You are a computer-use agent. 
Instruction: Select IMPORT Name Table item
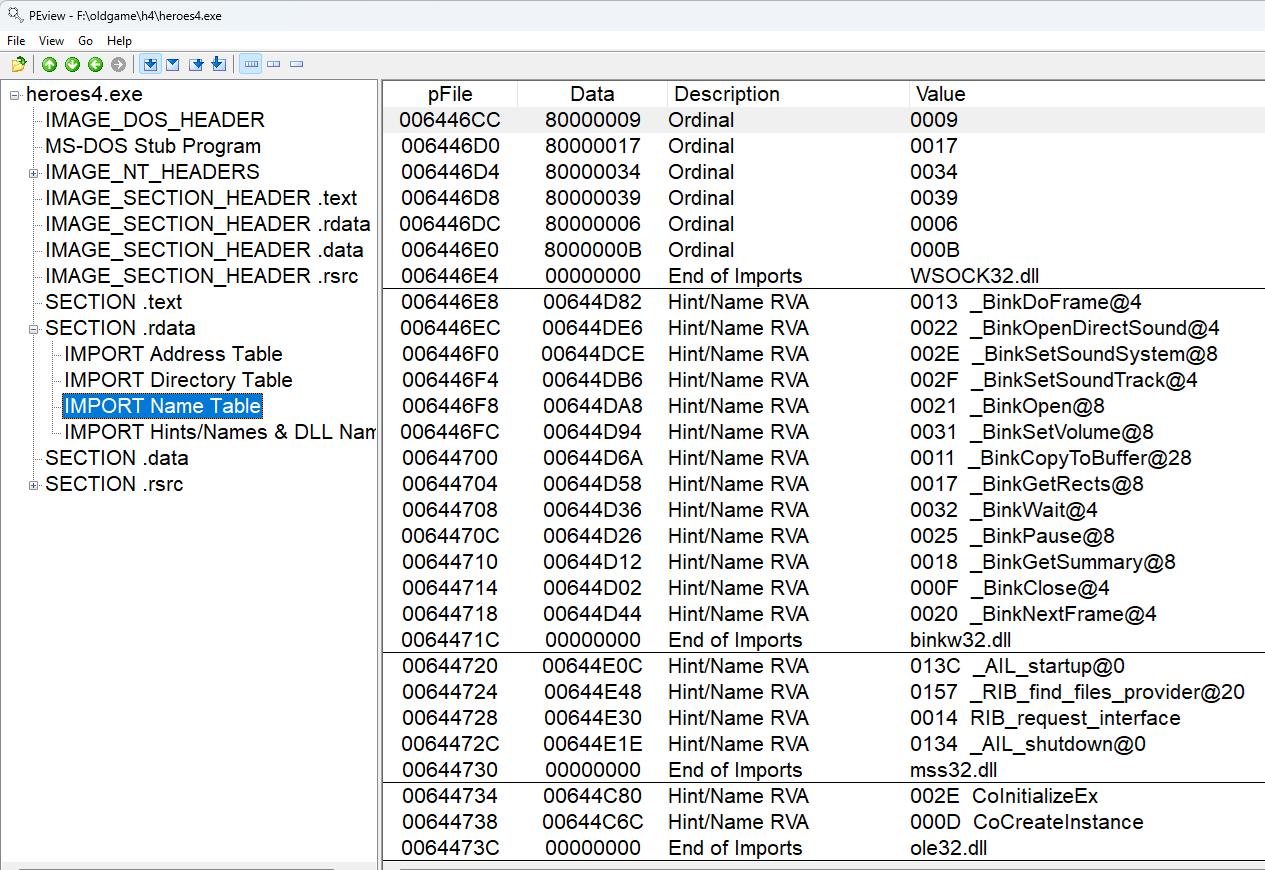(162, 406)
